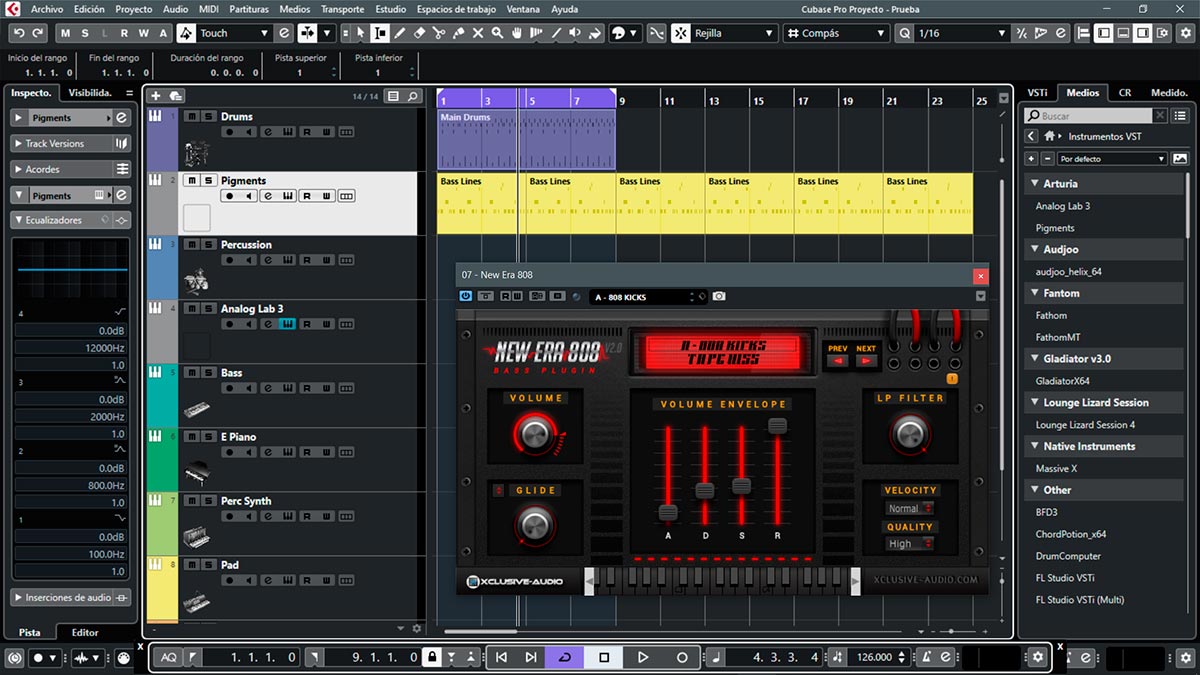This screenshot has width=1200, height=675.
Task: Click the R release slider handle
Action: click(x=777, y=426)
